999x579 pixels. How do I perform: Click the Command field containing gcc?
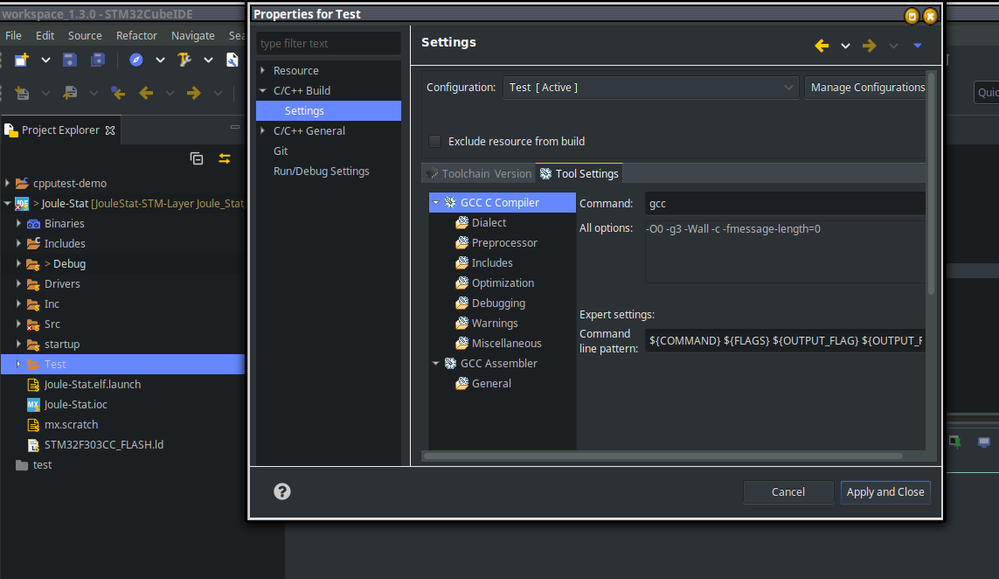coord(785,203)
